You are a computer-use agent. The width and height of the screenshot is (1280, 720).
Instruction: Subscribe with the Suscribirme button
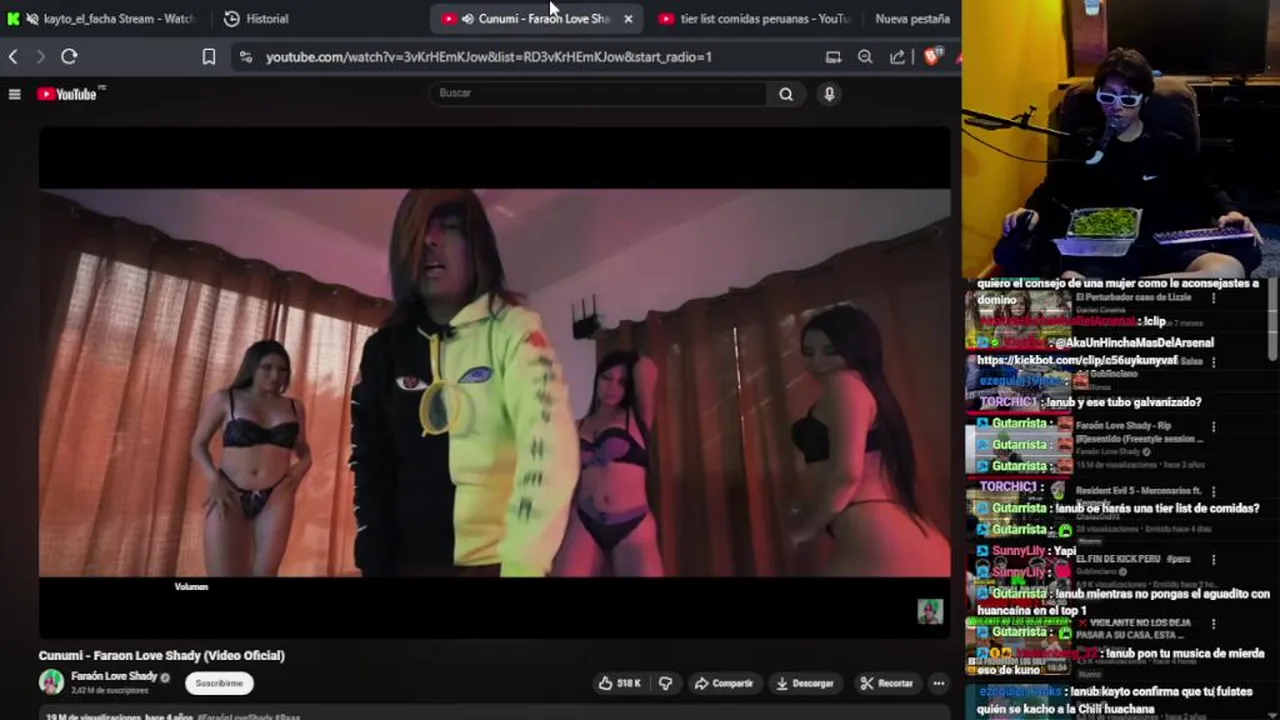(219, 683)
